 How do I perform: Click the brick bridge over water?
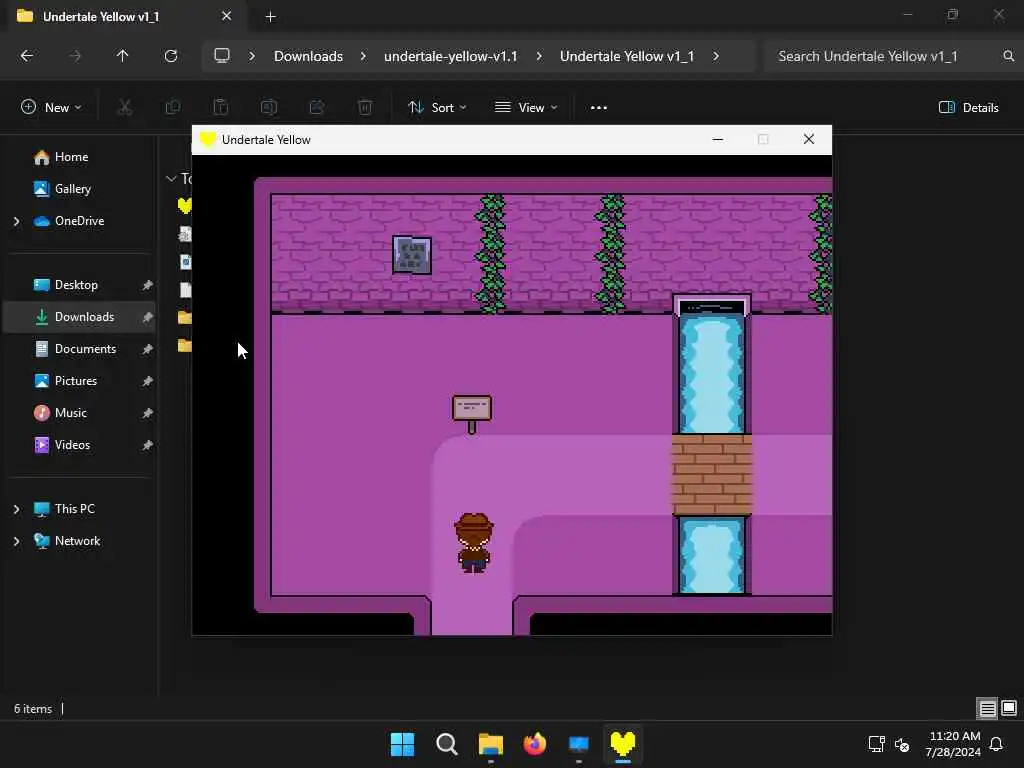coord(712,475)
